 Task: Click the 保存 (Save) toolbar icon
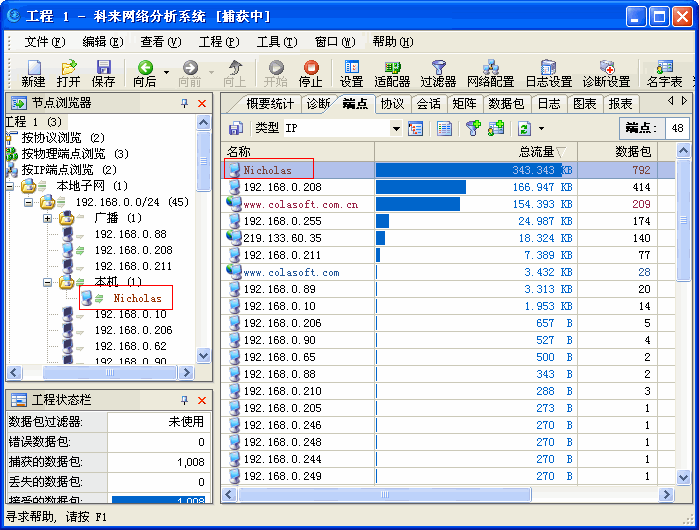103,73
